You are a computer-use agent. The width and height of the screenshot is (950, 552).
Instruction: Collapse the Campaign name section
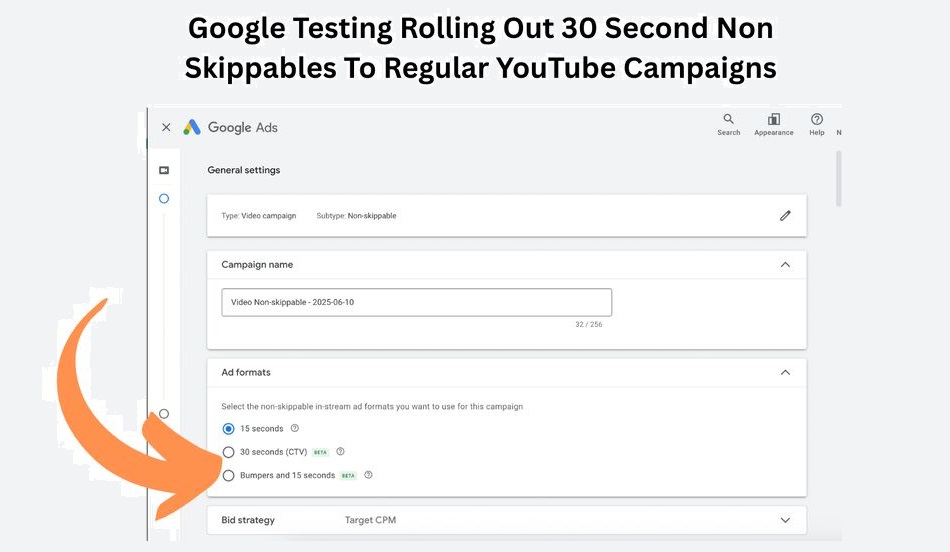tap(785, 265)
